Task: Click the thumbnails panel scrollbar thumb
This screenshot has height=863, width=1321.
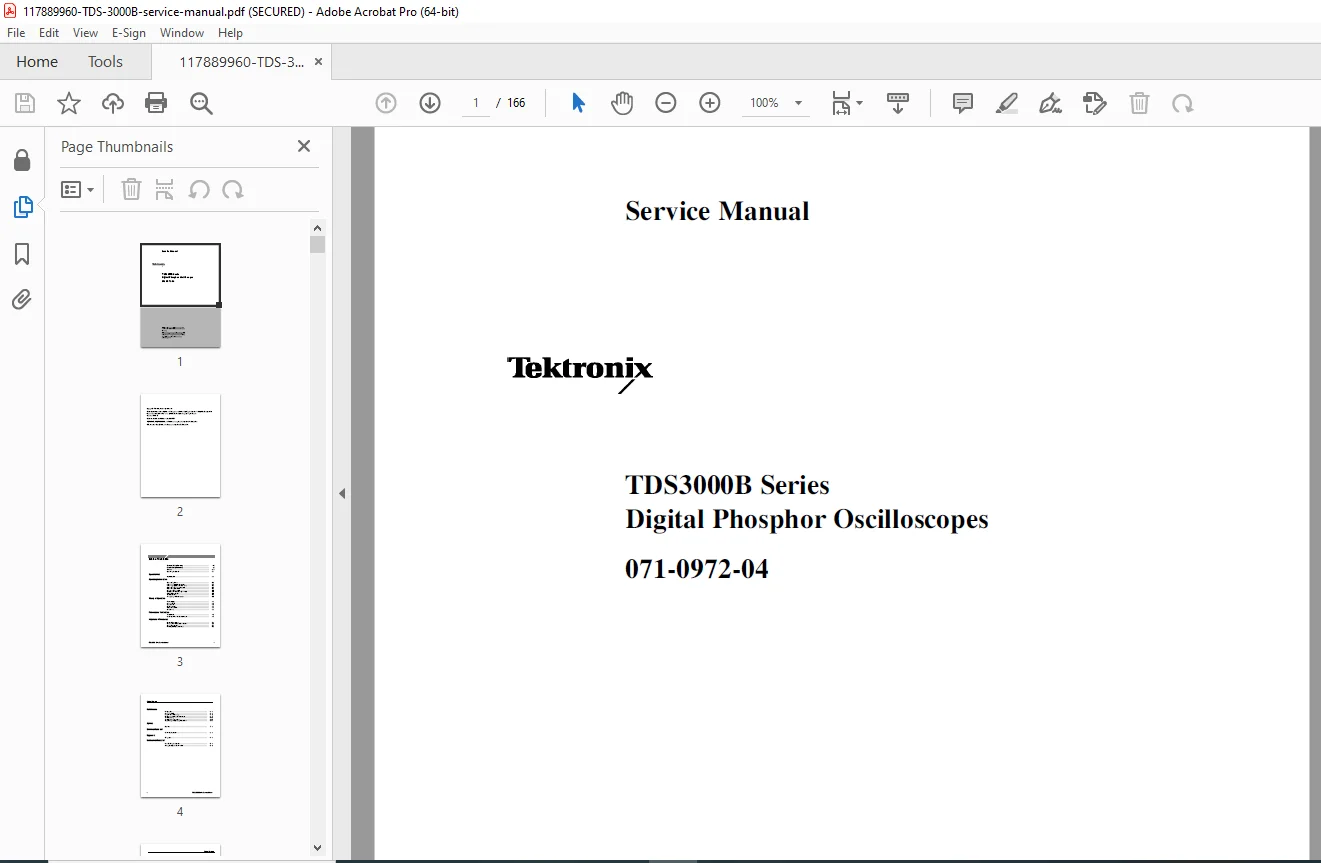Action: coord(317,244)
